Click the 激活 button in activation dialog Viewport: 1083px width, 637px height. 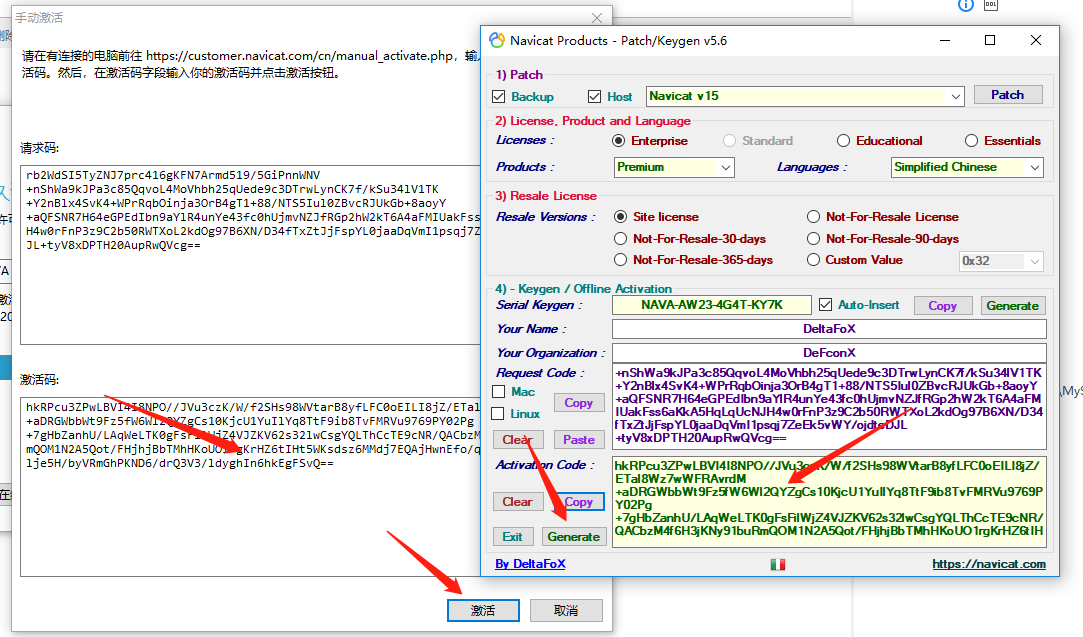483,611
